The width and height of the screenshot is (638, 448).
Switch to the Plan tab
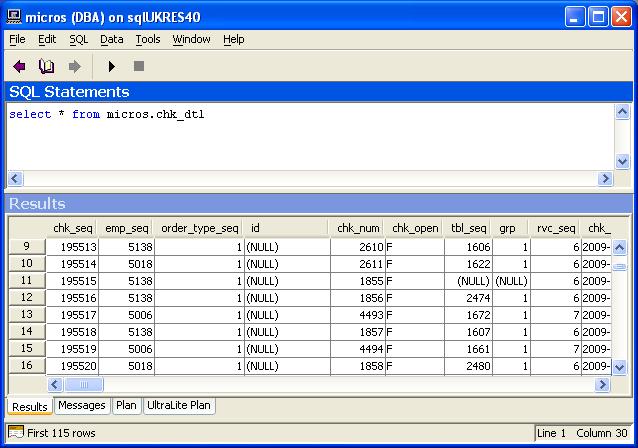click(x=126, y=405)
